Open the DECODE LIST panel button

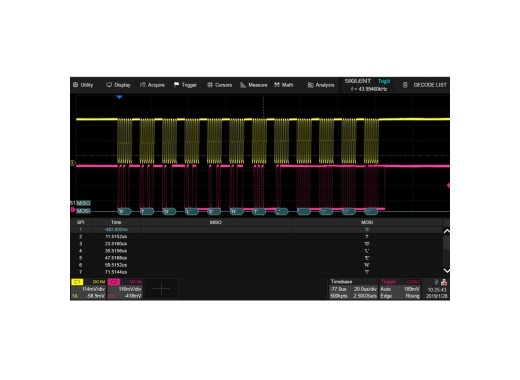pyautogui.click(x=425, y=85)
